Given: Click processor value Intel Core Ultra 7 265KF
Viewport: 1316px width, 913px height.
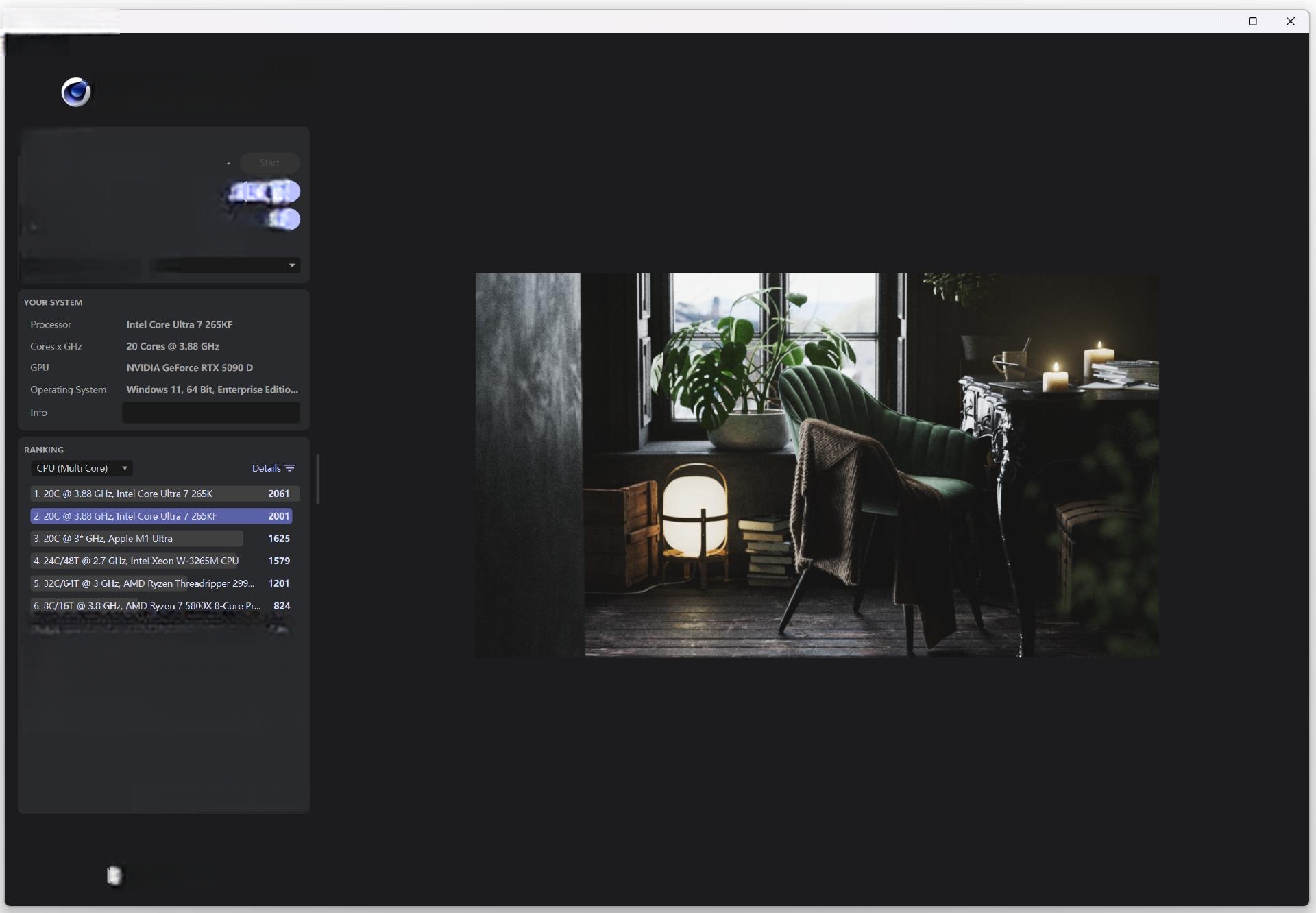Looking at the screenshot, I should [x=180, y=324].
